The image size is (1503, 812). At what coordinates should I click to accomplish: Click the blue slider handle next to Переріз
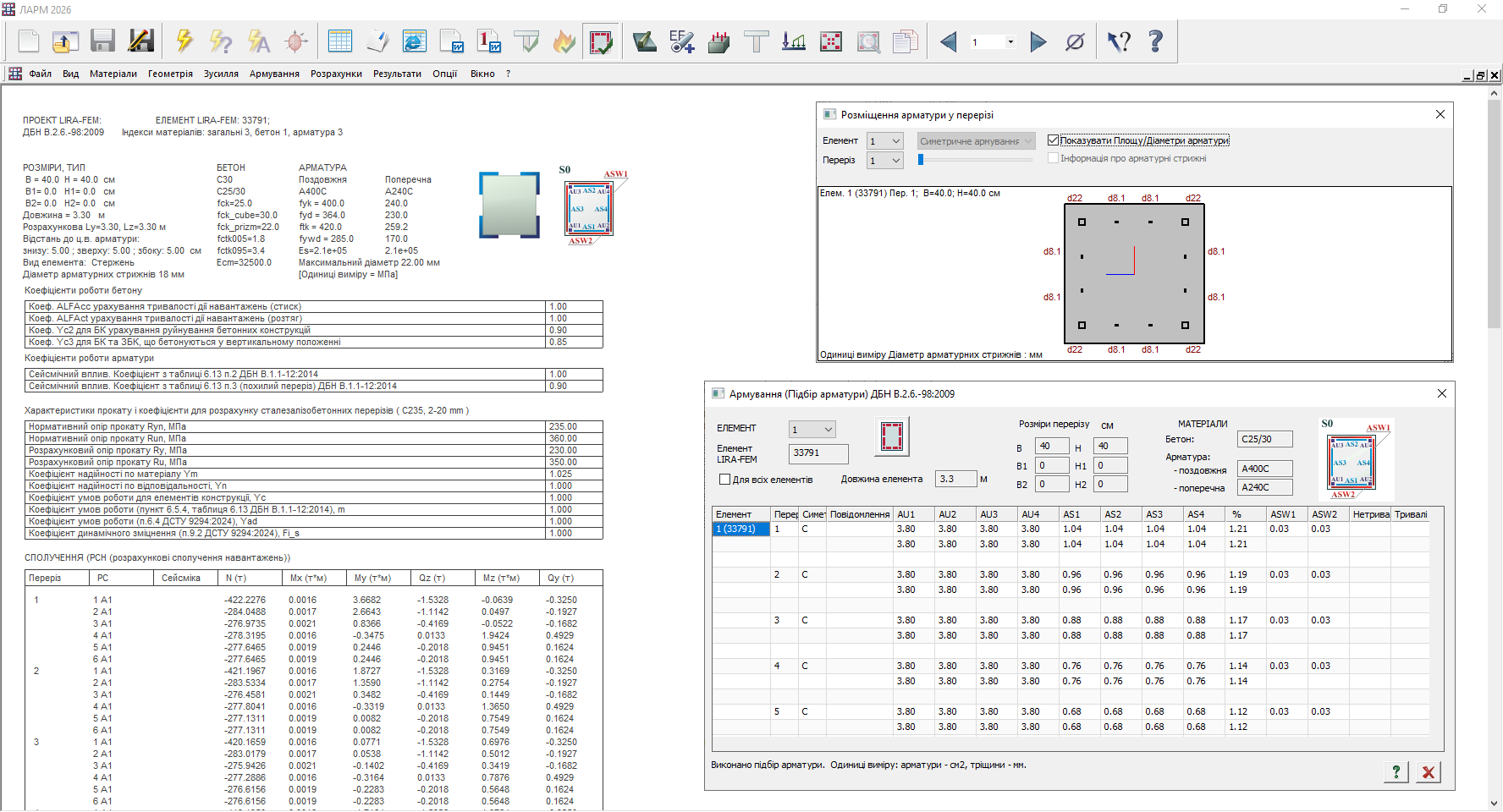[x=921, y=159]
